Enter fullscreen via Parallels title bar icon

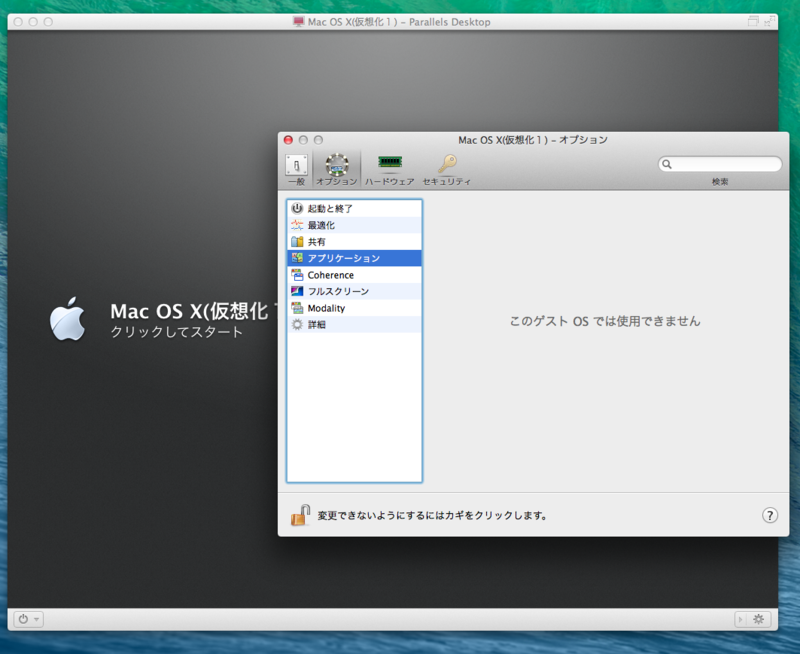[x=769, y=21]
